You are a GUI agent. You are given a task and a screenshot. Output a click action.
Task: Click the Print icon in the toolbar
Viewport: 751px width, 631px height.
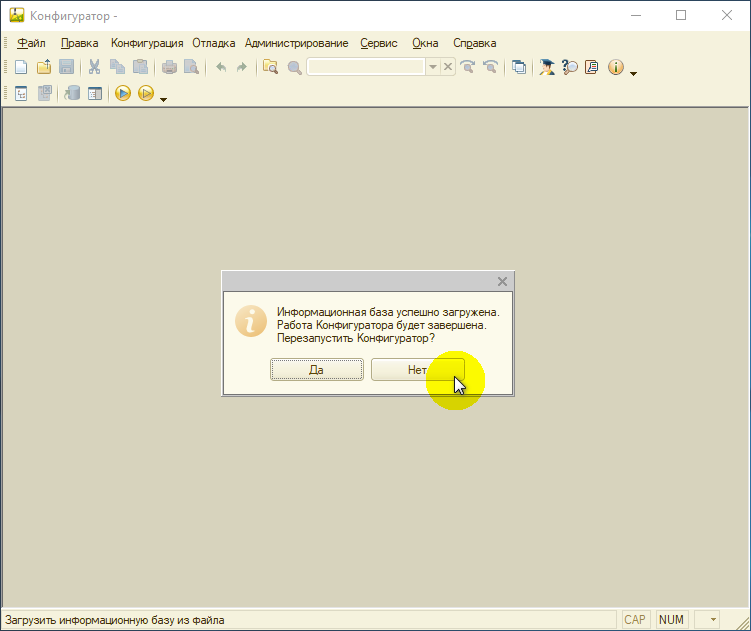click(x=169, y=67)
